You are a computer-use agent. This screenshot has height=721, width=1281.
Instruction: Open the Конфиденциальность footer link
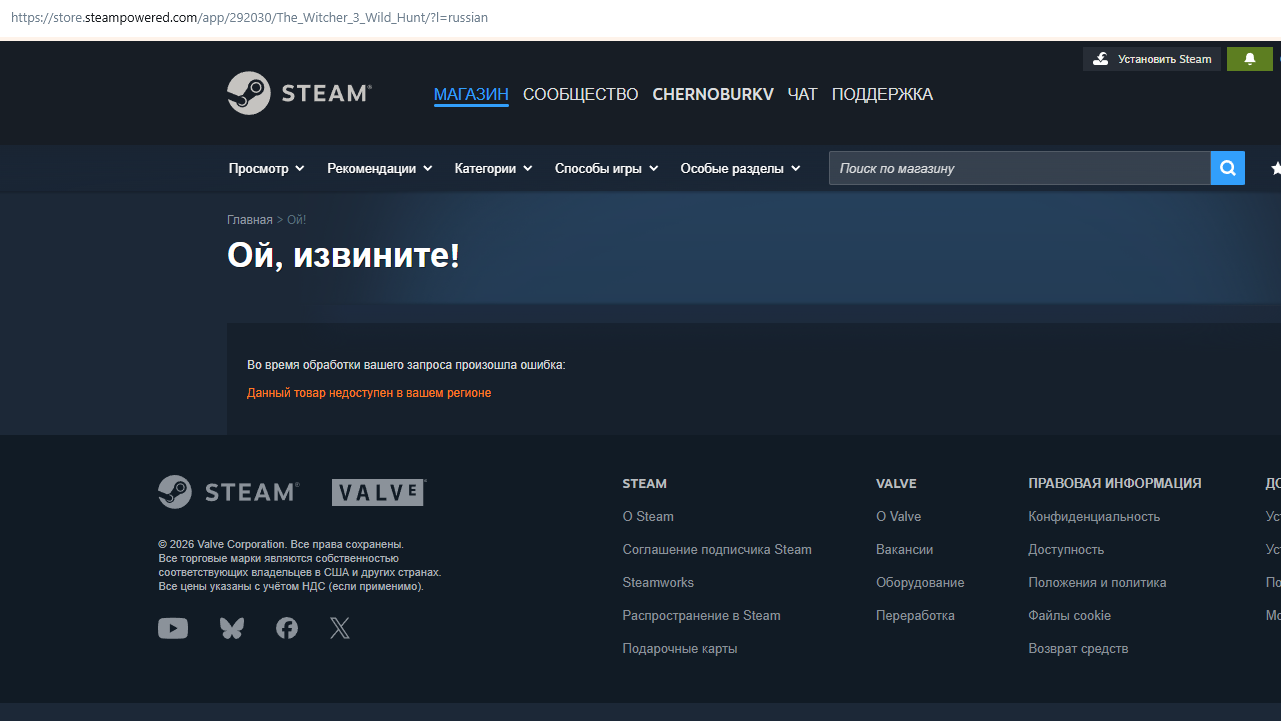(x=1094, y=517)
